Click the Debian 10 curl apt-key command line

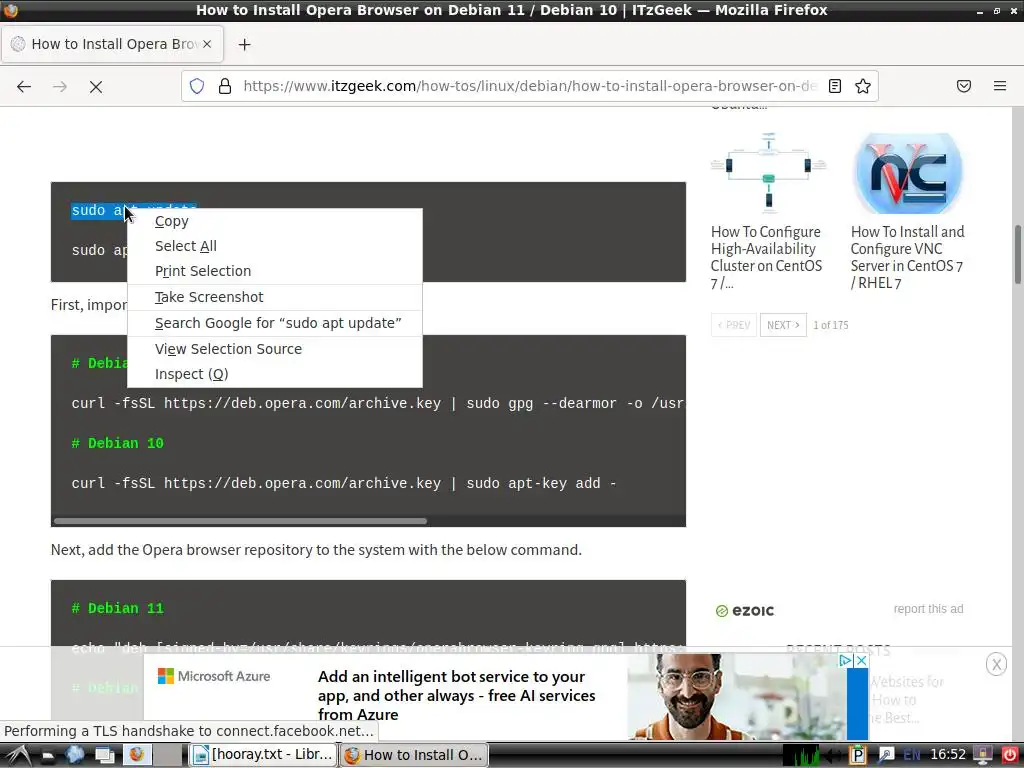click(344, 483)
